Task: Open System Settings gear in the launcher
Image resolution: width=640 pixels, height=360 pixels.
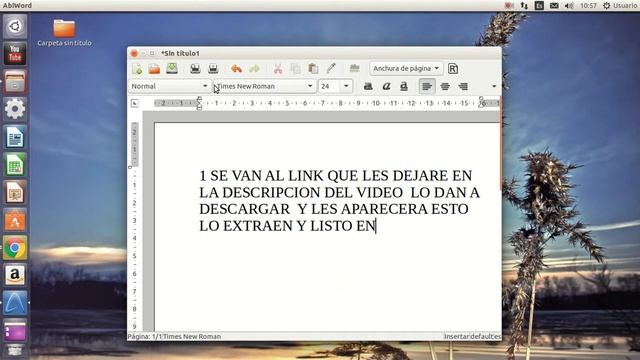Action: 15,109
